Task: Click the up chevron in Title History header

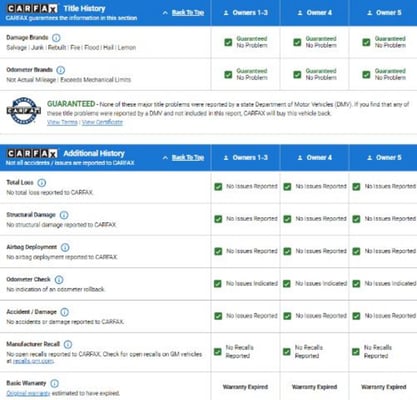Action: coord(165,13)
